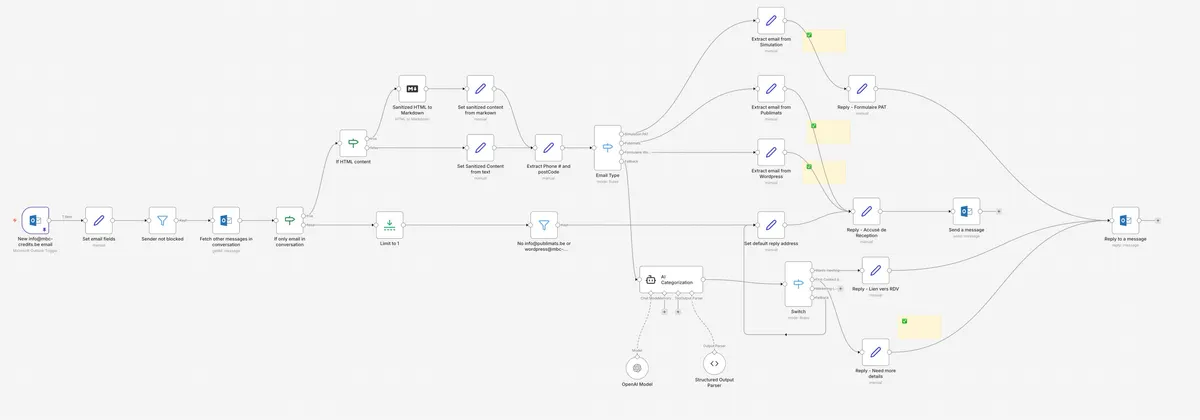Screen dimensions: 1200x420
Task: Select the Structured Output Parser sub-node
Action: 714,361
